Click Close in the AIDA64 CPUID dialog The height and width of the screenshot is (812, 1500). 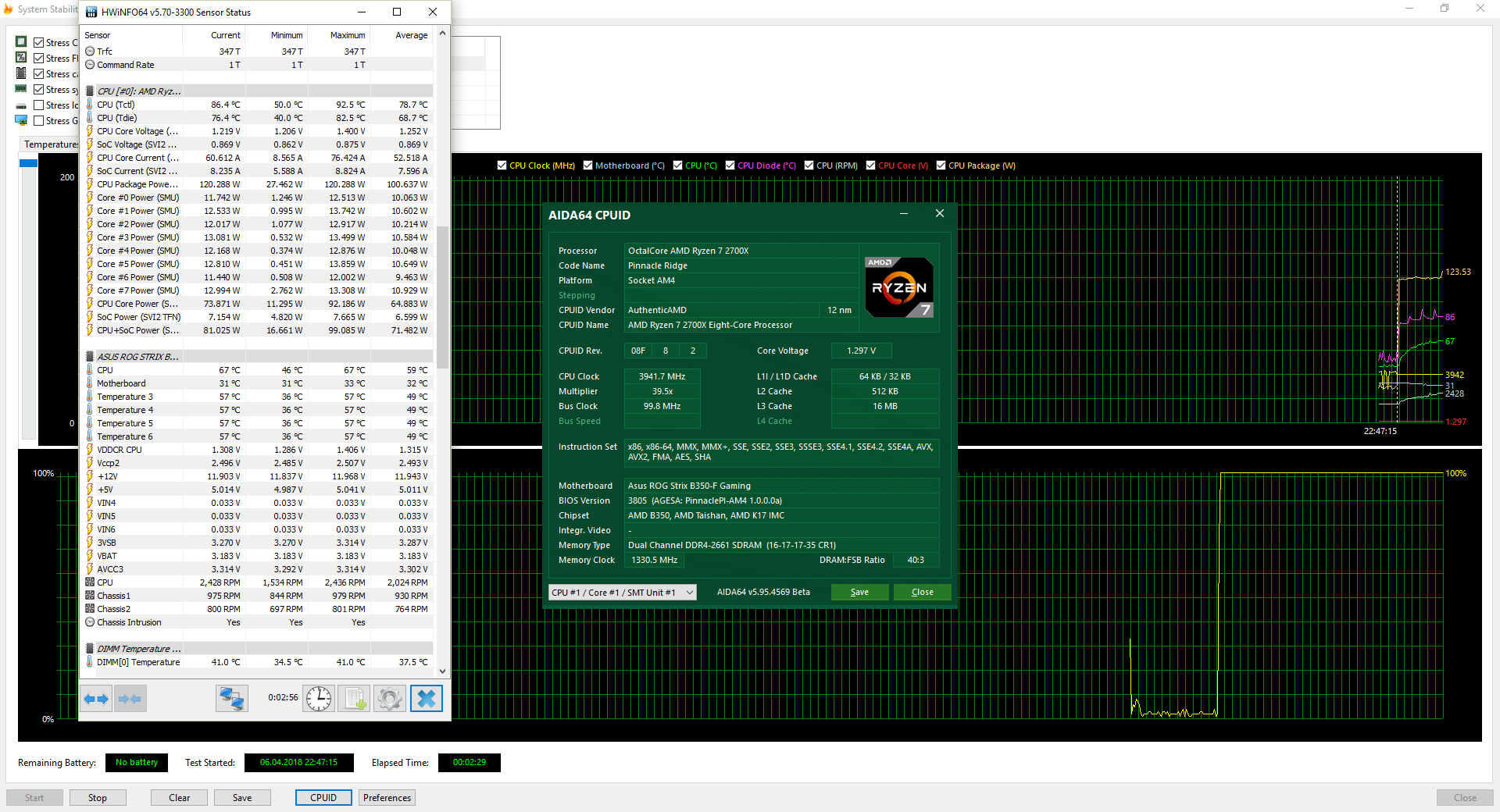(923, 593)
